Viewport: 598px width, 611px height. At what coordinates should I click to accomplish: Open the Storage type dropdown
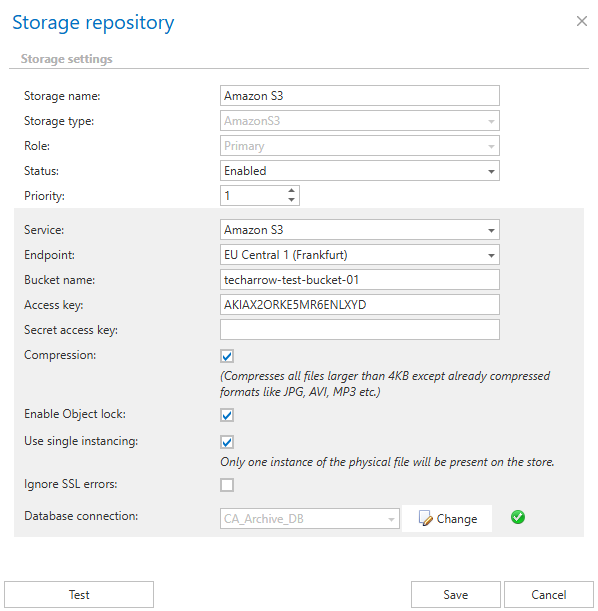[360, 121]
